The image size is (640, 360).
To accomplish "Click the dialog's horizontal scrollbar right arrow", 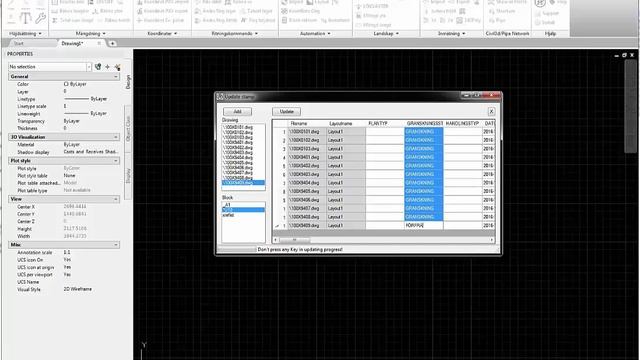I will 492,240.
